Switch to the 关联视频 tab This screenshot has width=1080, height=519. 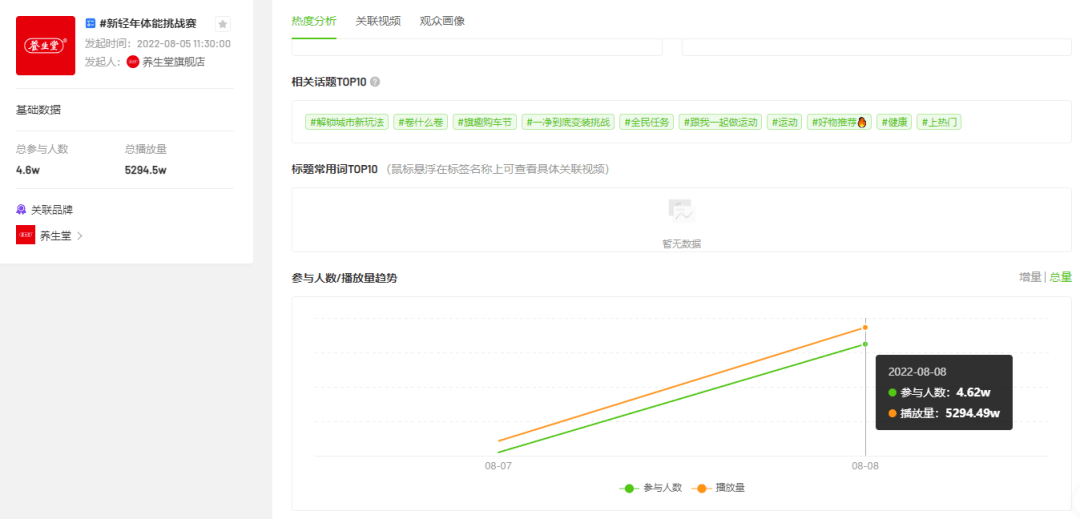pos(378,21)
